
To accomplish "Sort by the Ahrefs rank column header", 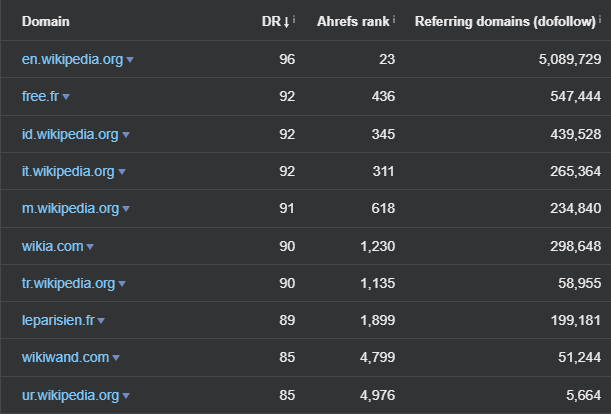I will point(353,21).
